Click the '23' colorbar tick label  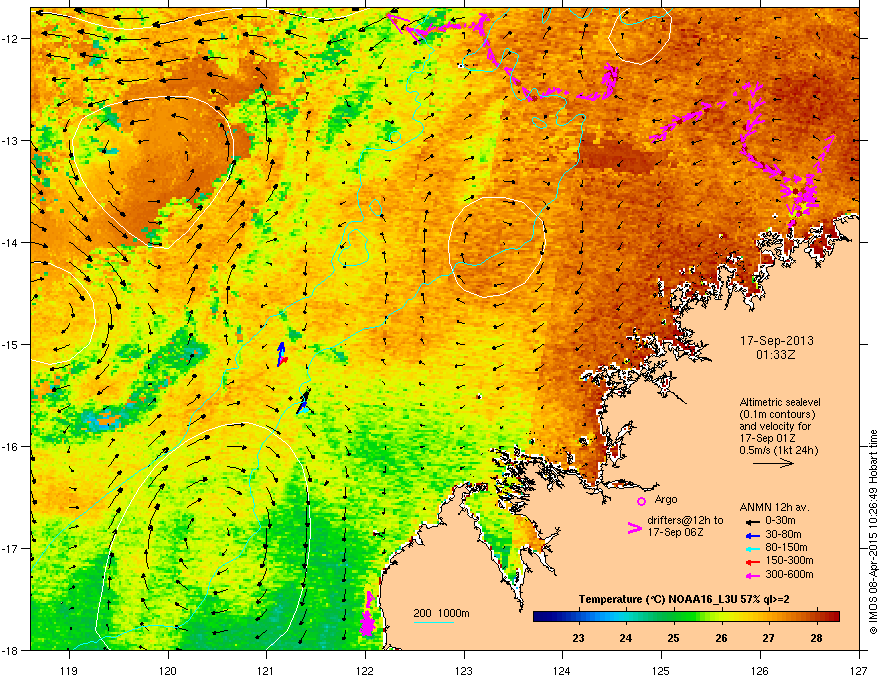(x=578, y=638)
